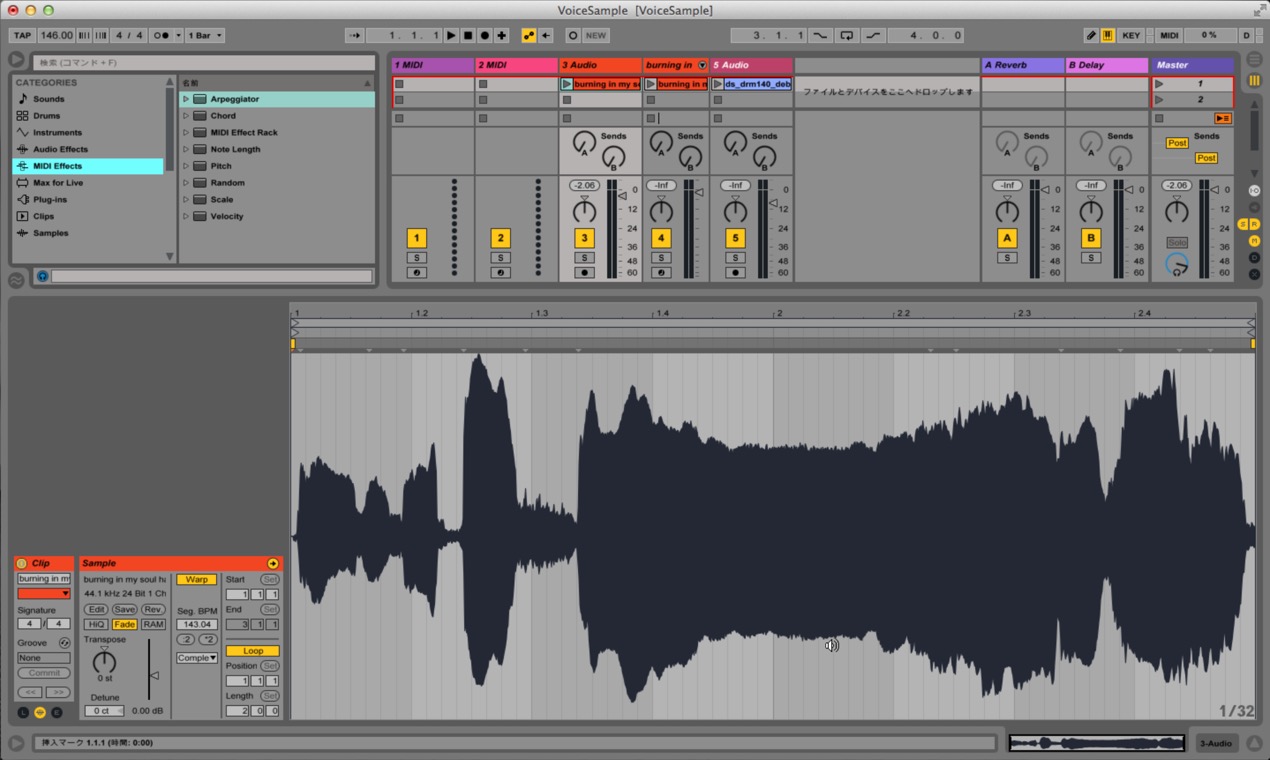The height and width of the screenshot is (760, 1270).
Task: Solo track 5 Audio
Action: 736,258
